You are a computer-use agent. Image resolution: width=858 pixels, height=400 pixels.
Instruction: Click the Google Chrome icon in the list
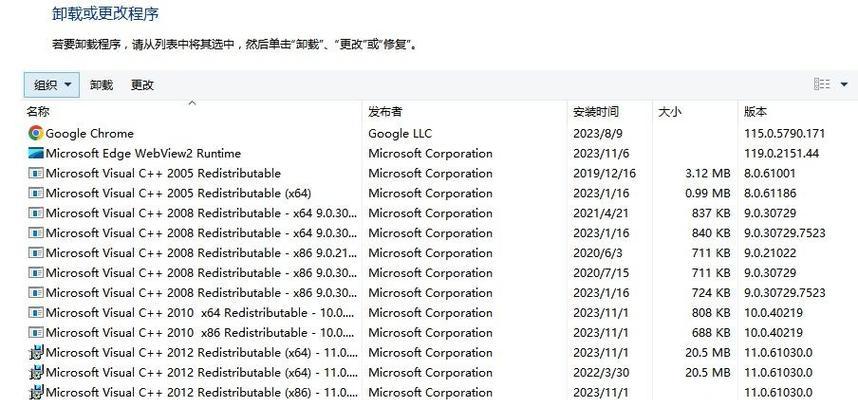[36, 133]
